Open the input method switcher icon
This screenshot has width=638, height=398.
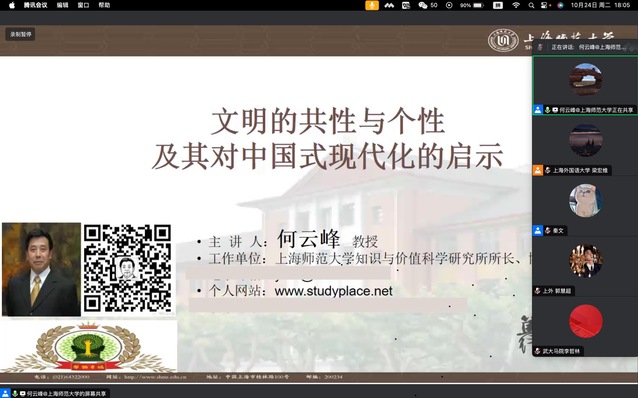tap(498, 5)
